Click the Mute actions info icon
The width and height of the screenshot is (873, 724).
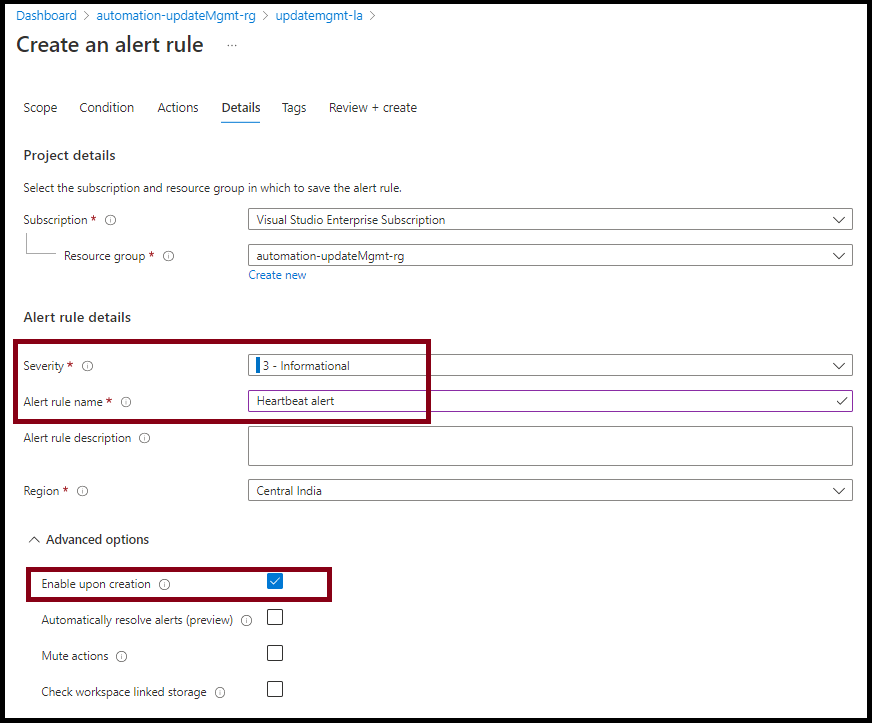(121, 655)
